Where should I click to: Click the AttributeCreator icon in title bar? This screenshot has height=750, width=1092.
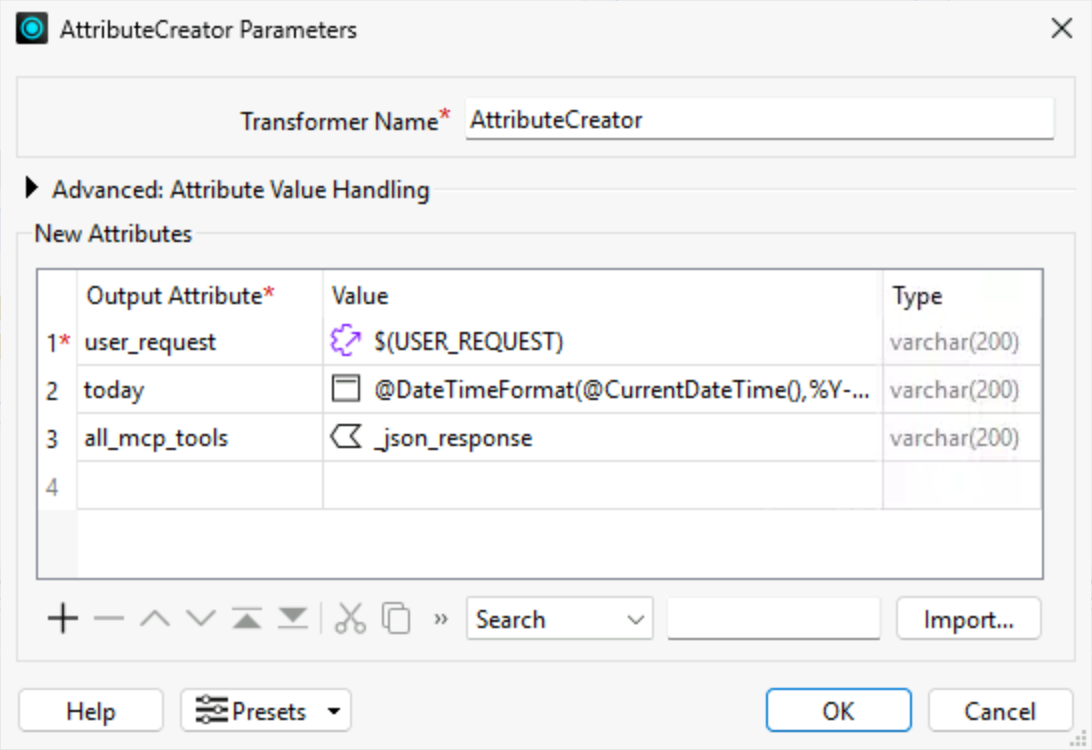coord(32,29)
